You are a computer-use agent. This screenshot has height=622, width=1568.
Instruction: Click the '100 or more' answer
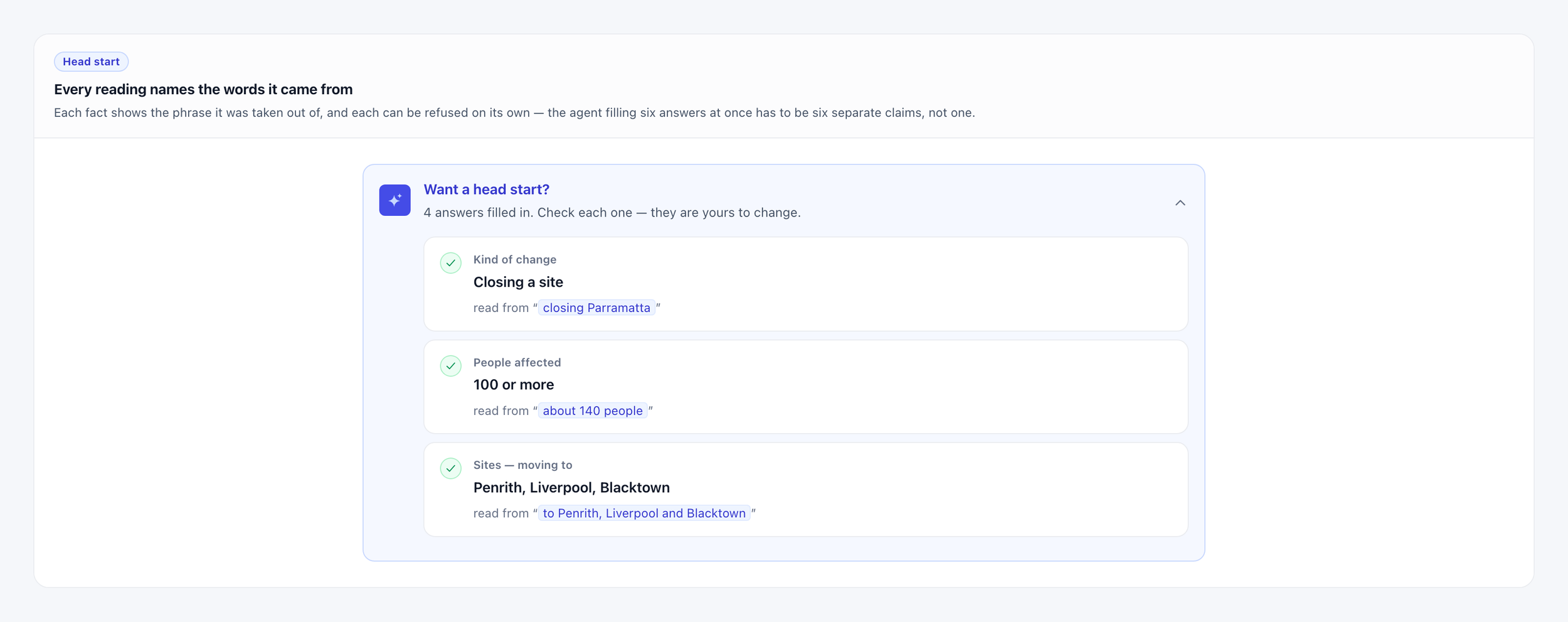[x=514, y=385]
